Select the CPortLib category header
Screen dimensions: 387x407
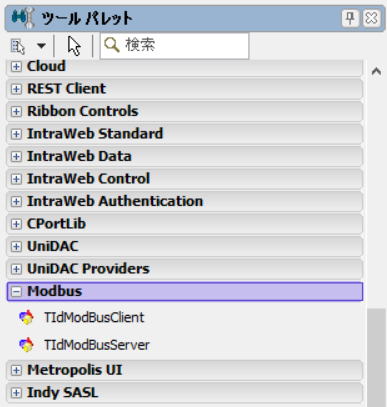tap(184, 224)
